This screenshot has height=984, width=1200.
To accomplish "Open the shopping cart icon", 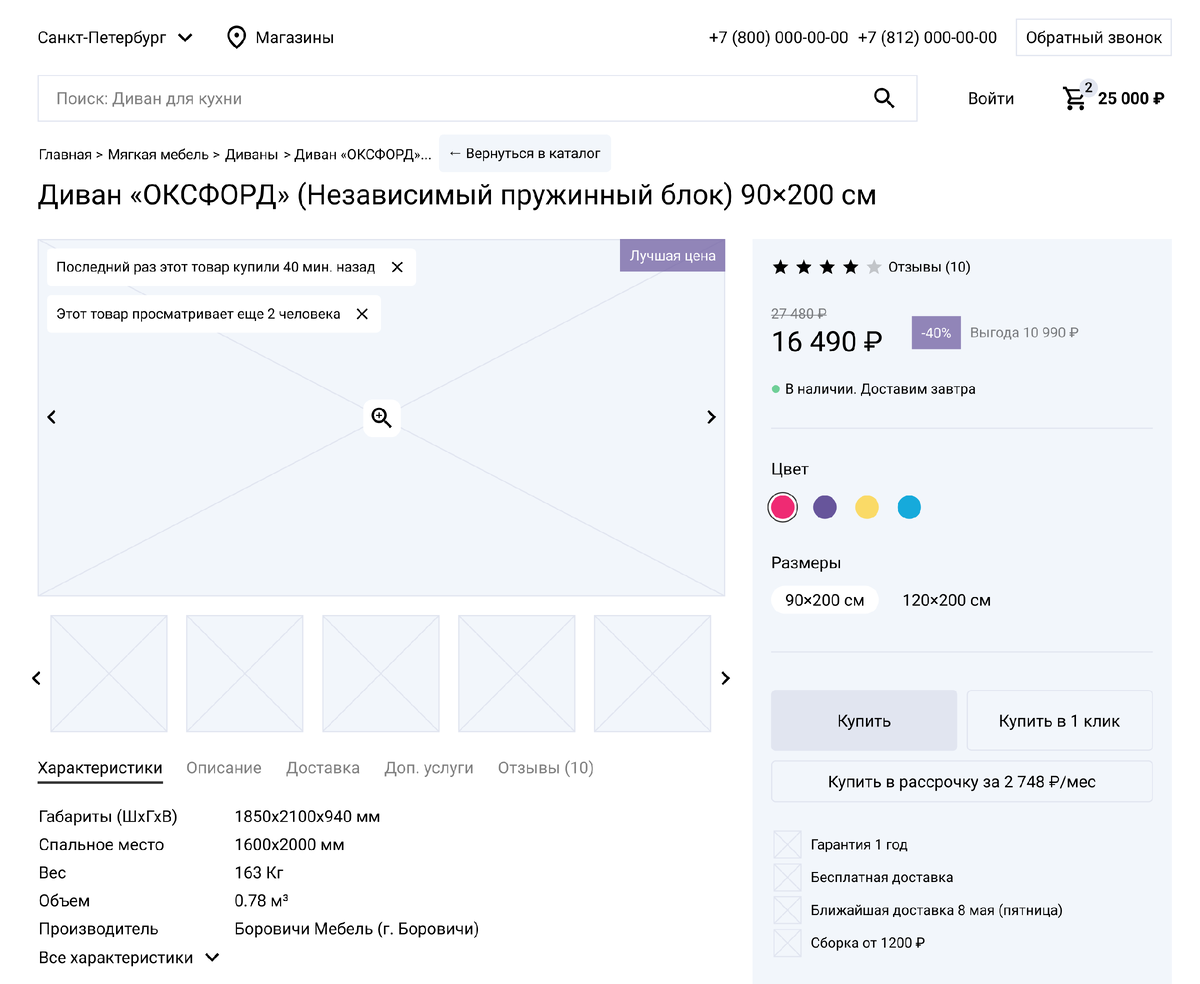I will (1075, 98).
